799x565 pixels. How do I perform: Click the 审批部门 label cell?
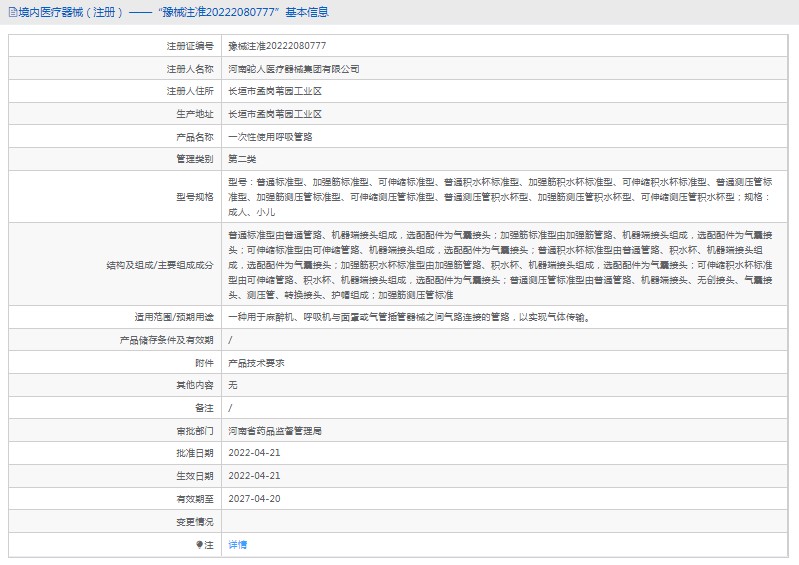point(115,431)
